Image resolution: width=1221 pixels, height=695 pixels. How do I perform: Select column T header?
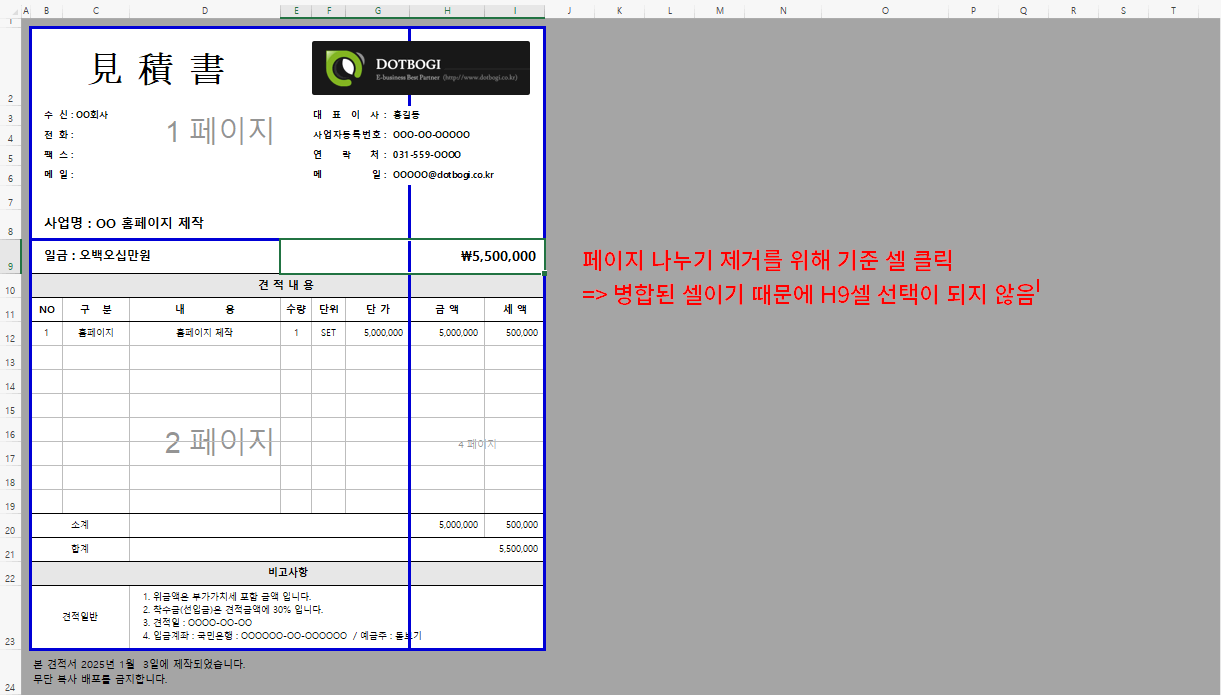pyautogui.click(x=1173, y=10)
